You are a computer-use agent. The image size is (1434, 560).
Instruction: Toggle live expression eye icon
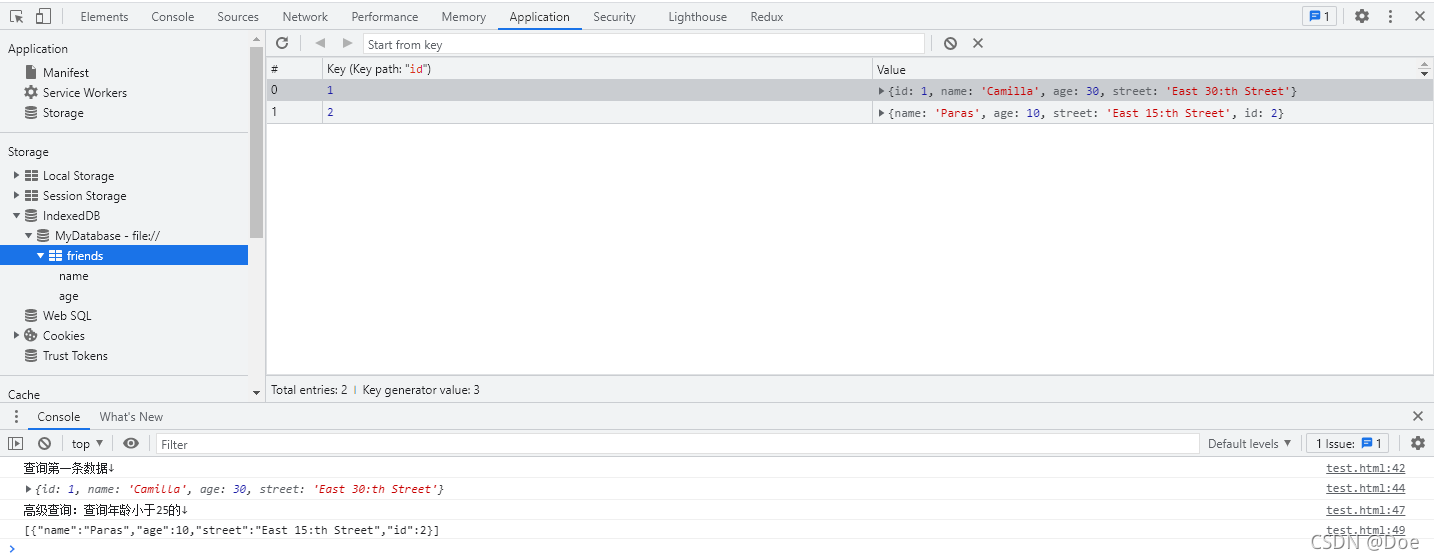pyautogui.click(x=131, y=443)
